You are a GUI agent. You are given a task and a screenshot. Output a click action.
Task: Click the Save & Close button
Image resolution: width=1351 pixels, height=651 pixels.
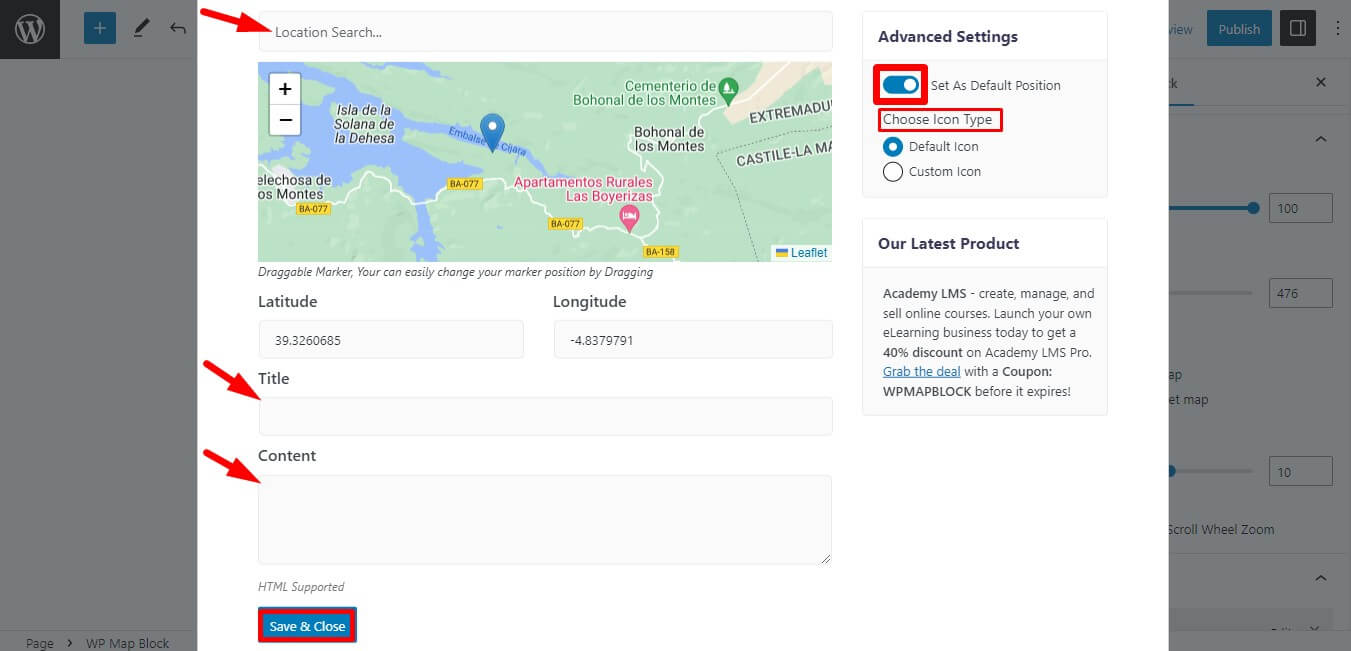[306, 624]
